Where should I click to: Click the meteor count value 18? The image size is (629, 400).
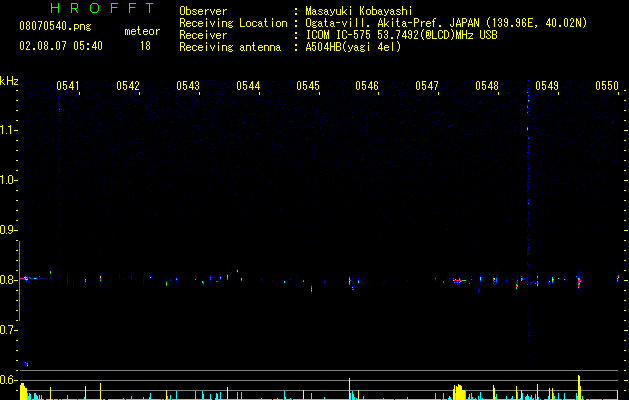(145, 46)
